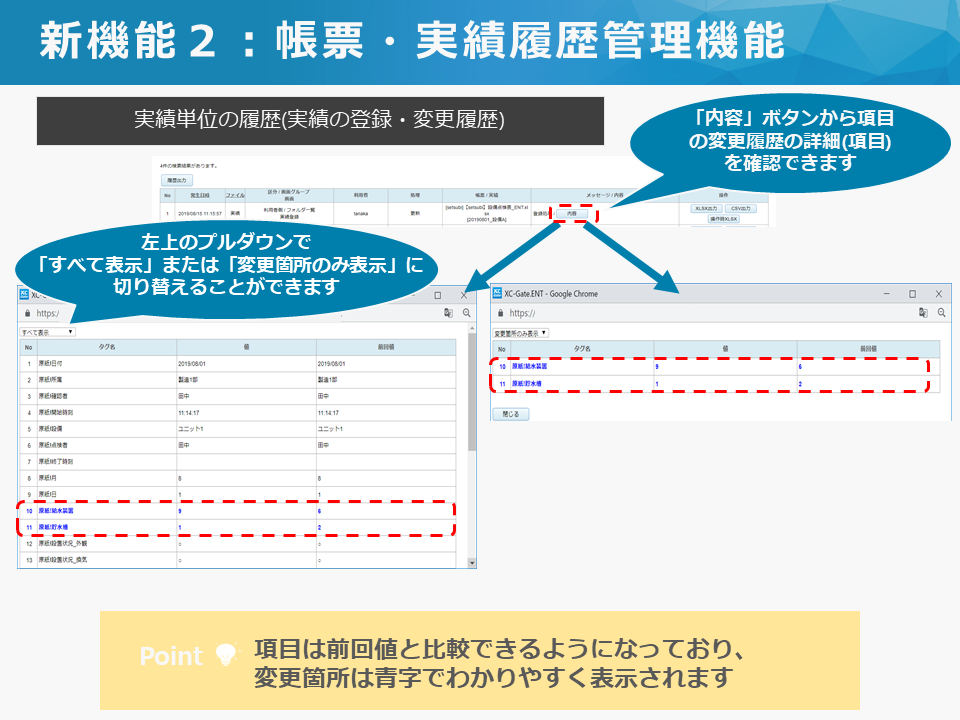Viewport: 960px width, 720px height.
Task: Click the 11:14:17 value in left window row 4
Action: [189, 413]
